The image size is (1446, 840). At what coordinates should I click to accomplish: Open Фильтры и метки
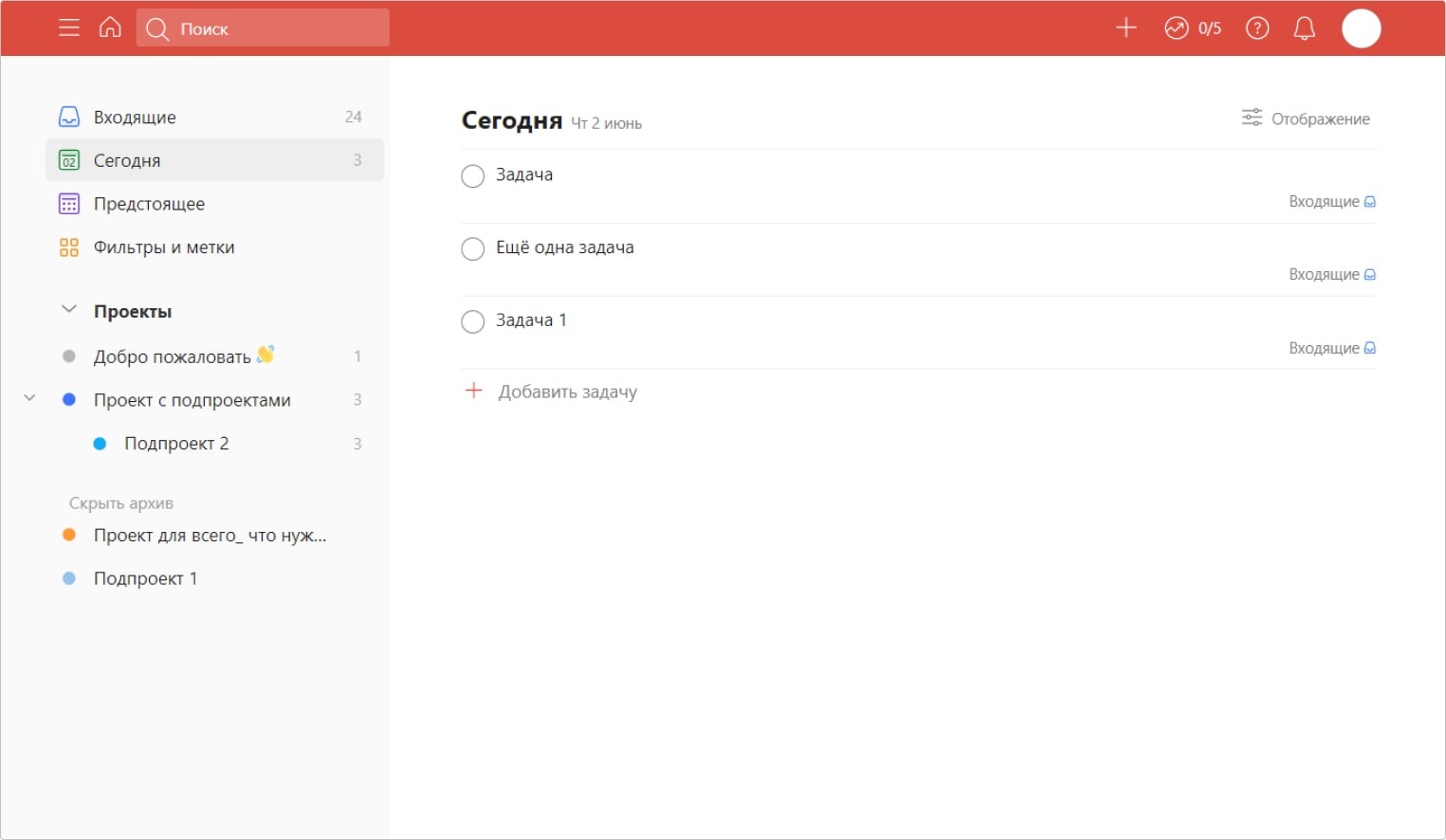coord(214,247)
